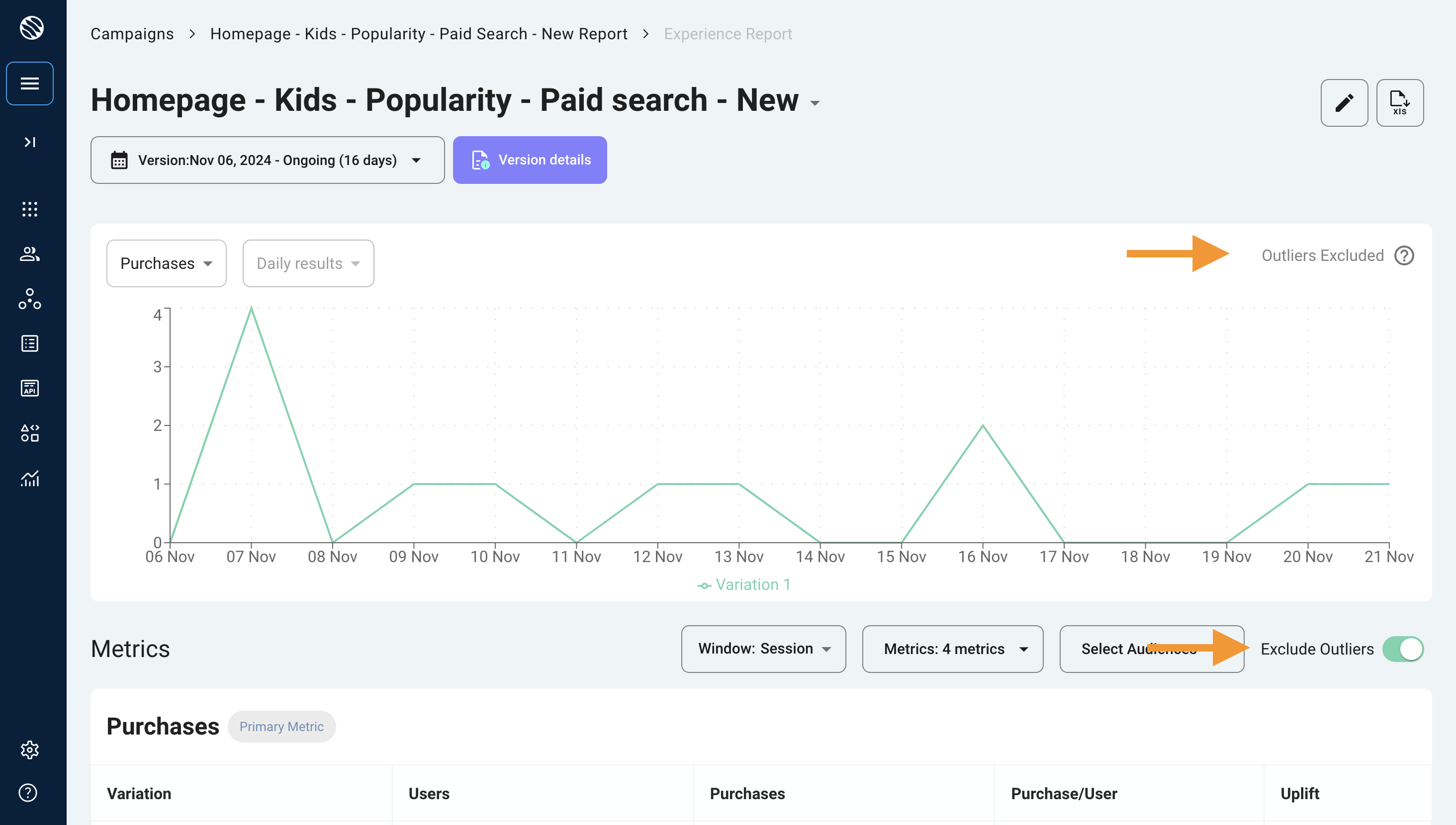Open the audiences people icon
This screenshot has width=1456, height=825.
pyautogui.click(x=30, y=254)
